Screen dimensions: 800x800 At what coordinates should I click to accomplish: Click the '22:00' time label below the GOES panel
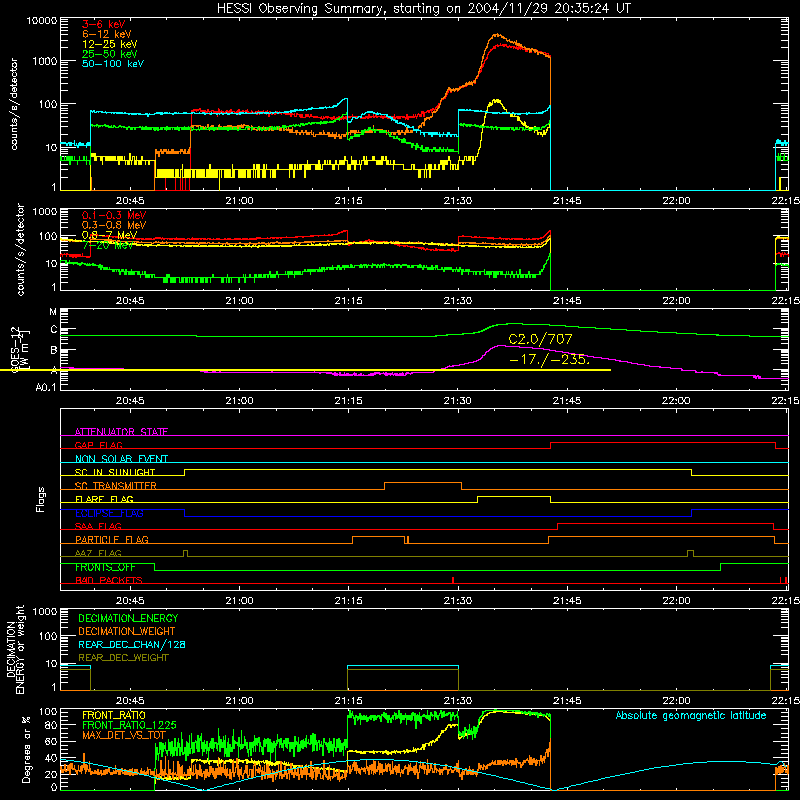(x=677, y=401)
